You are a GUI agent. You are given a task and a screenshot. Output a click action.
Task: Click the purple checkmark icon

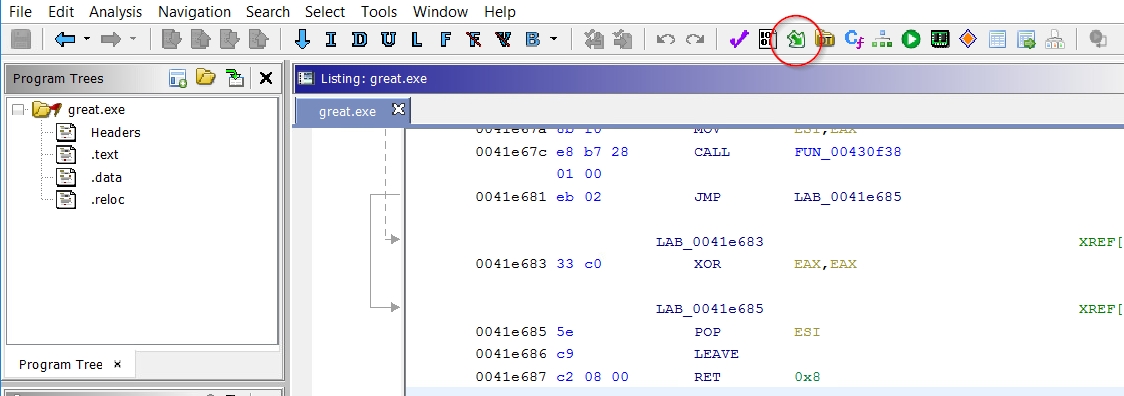coord(738,39)
